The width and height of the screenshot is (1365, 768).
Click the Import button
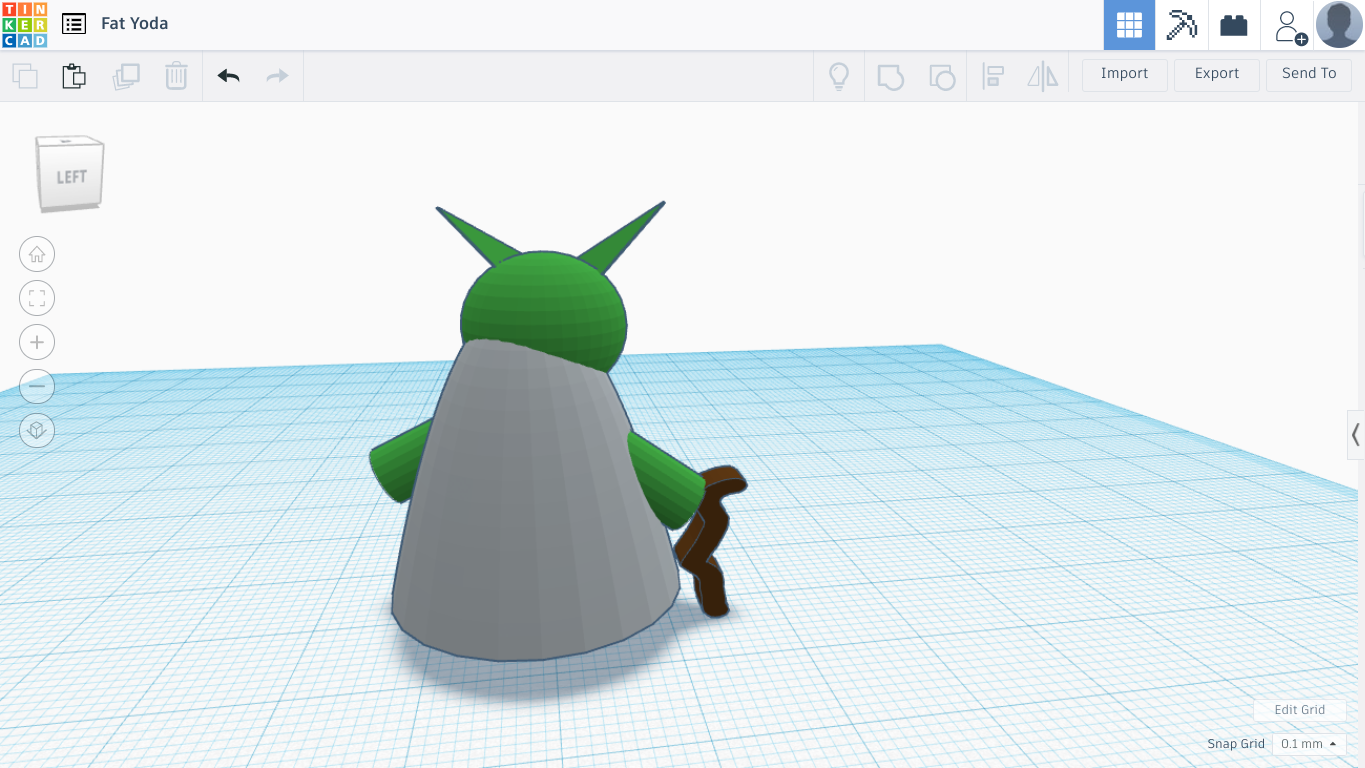(x=1125, y=74)
